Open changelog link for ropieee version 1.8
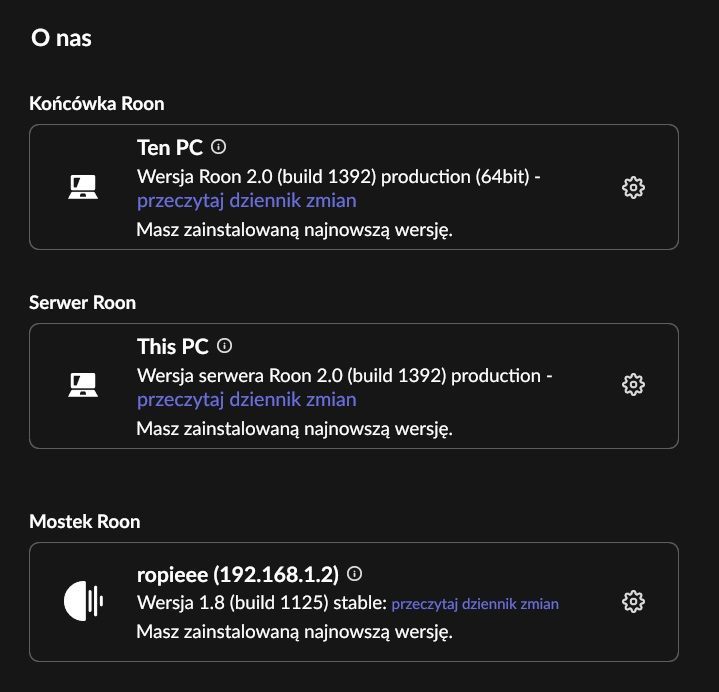719x692 pixels. tap(475, 604)
